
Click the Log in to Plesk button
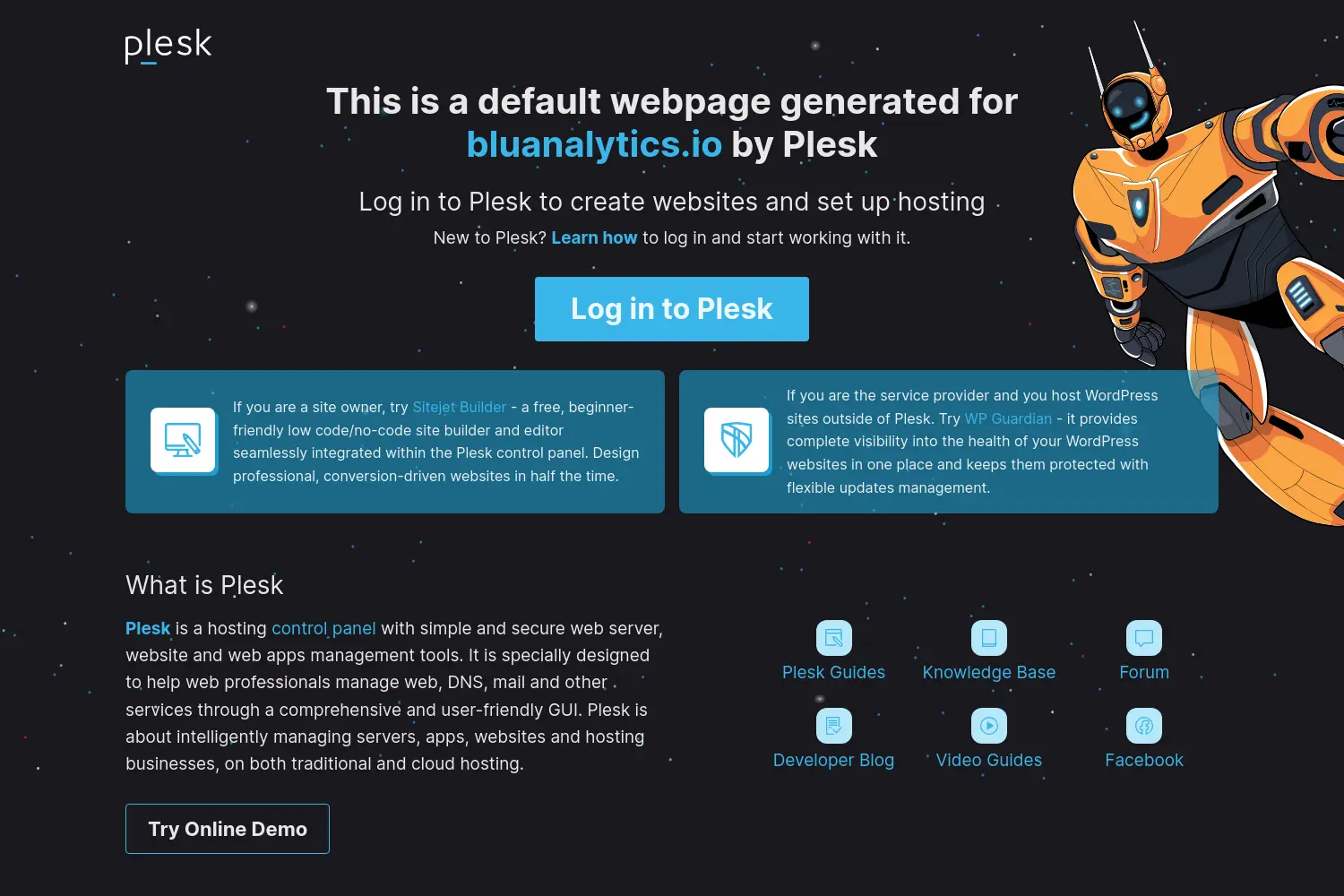(x=672, y=309)
